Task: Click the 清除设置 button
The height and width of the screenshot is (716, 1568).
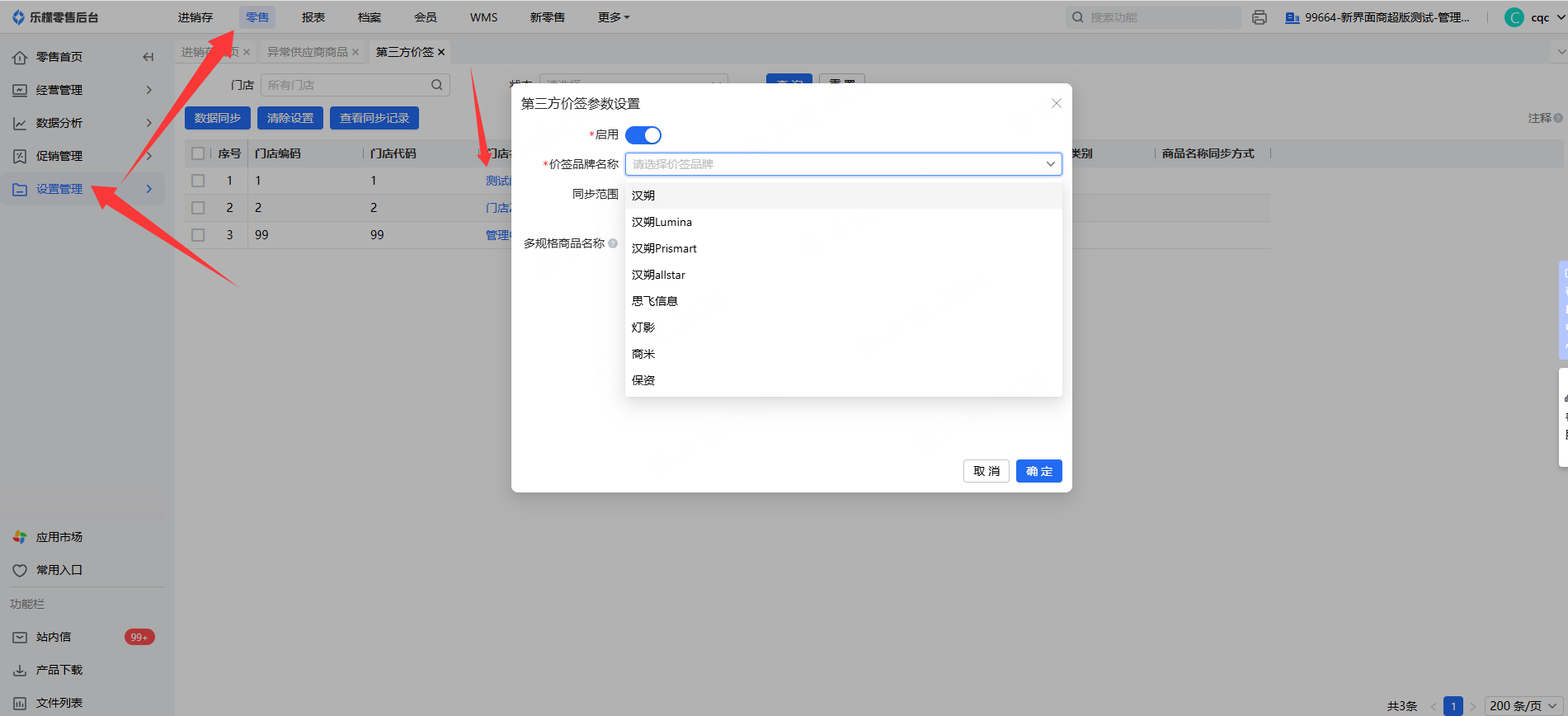Action: tap(290, 118)
